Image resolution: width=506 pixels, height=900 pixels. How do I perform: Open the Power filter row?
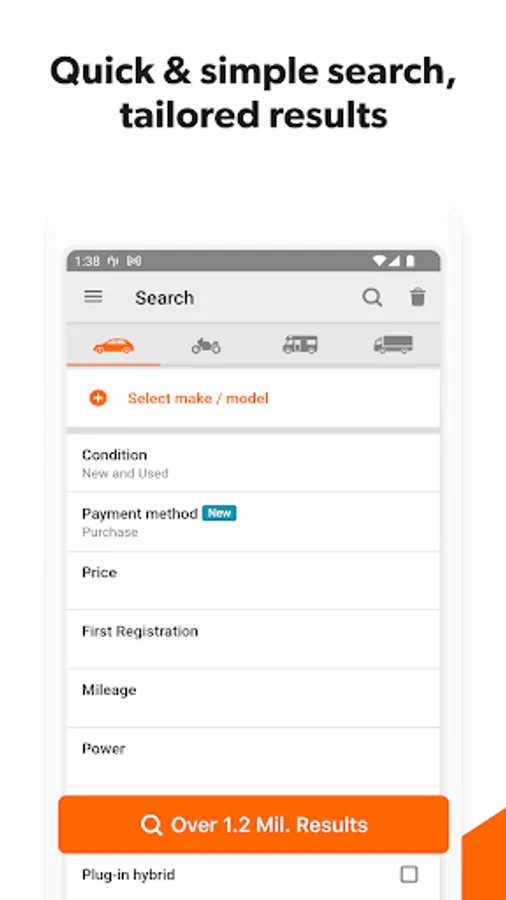pos(253,757)
